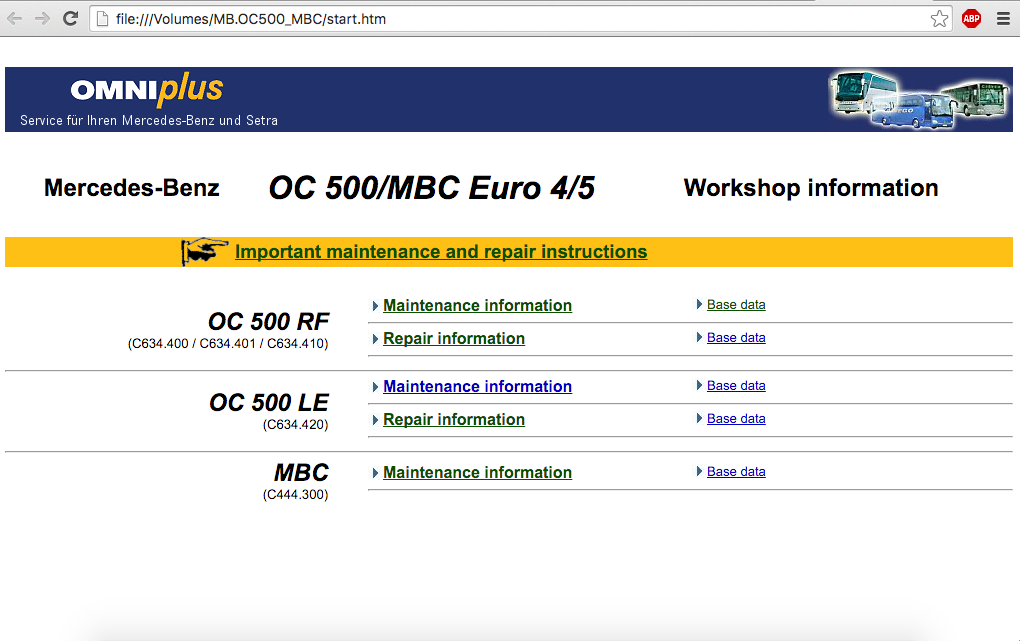This screenshot has height=641, width=1020.
Task: Open Important maintenance and repair instructions
Action: coord(441,251)
